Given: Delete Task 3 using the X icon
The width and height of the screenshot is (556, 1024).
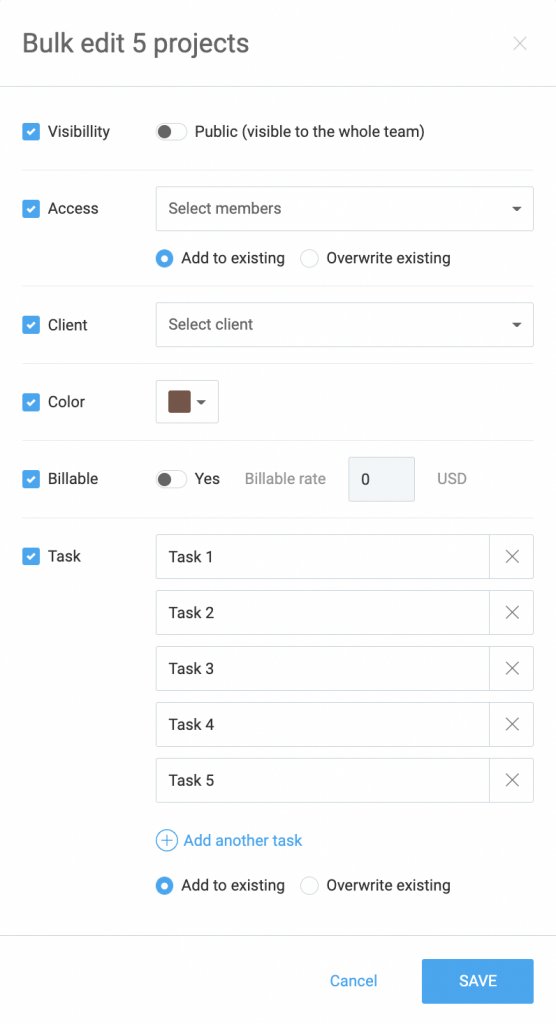Looking at the screenshot, I should coord(512,669).
